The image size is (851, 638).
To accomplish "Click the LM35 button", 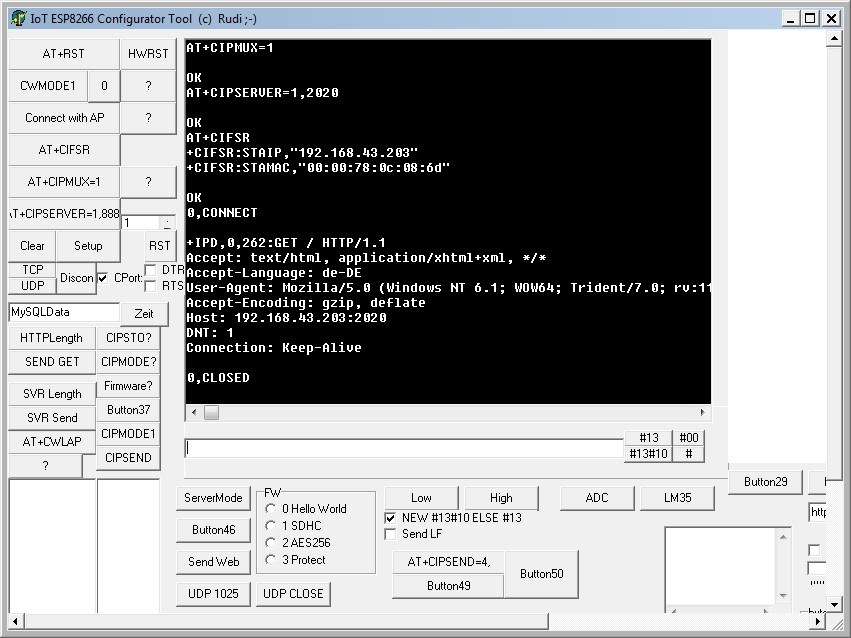I will coord(677,498).
